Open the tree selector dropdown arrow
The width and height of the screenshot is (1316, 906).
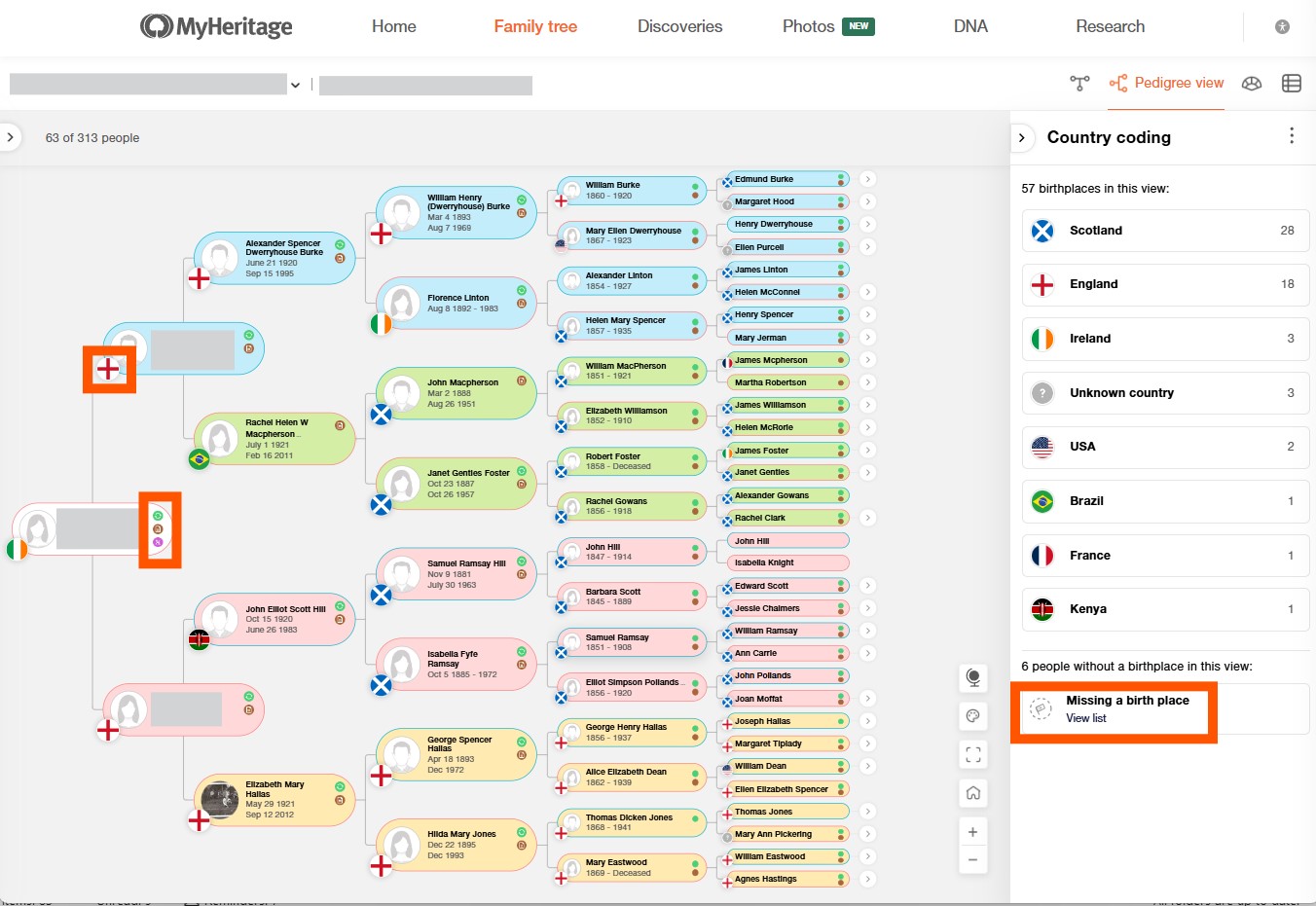(x=295, y=86)
